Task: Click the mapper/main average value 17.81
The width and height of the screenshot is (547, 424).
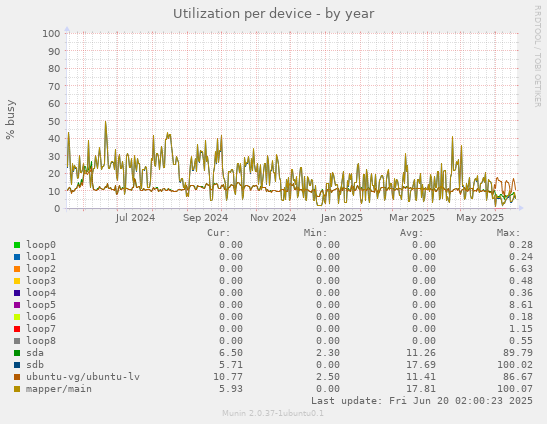Action: pyautogui.click(x=421, y=389)
